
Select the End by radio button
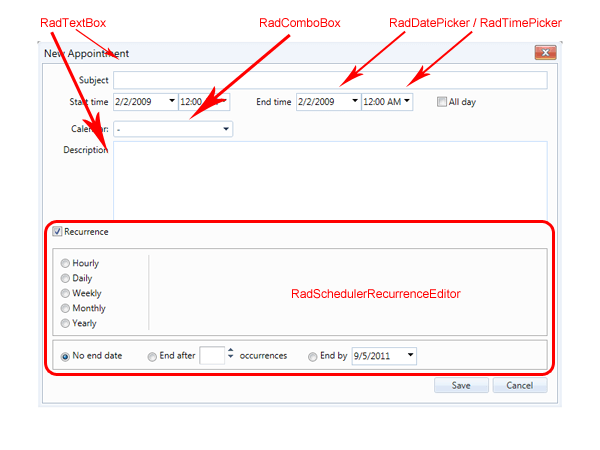pyautogui.click(x=313, y=356)
